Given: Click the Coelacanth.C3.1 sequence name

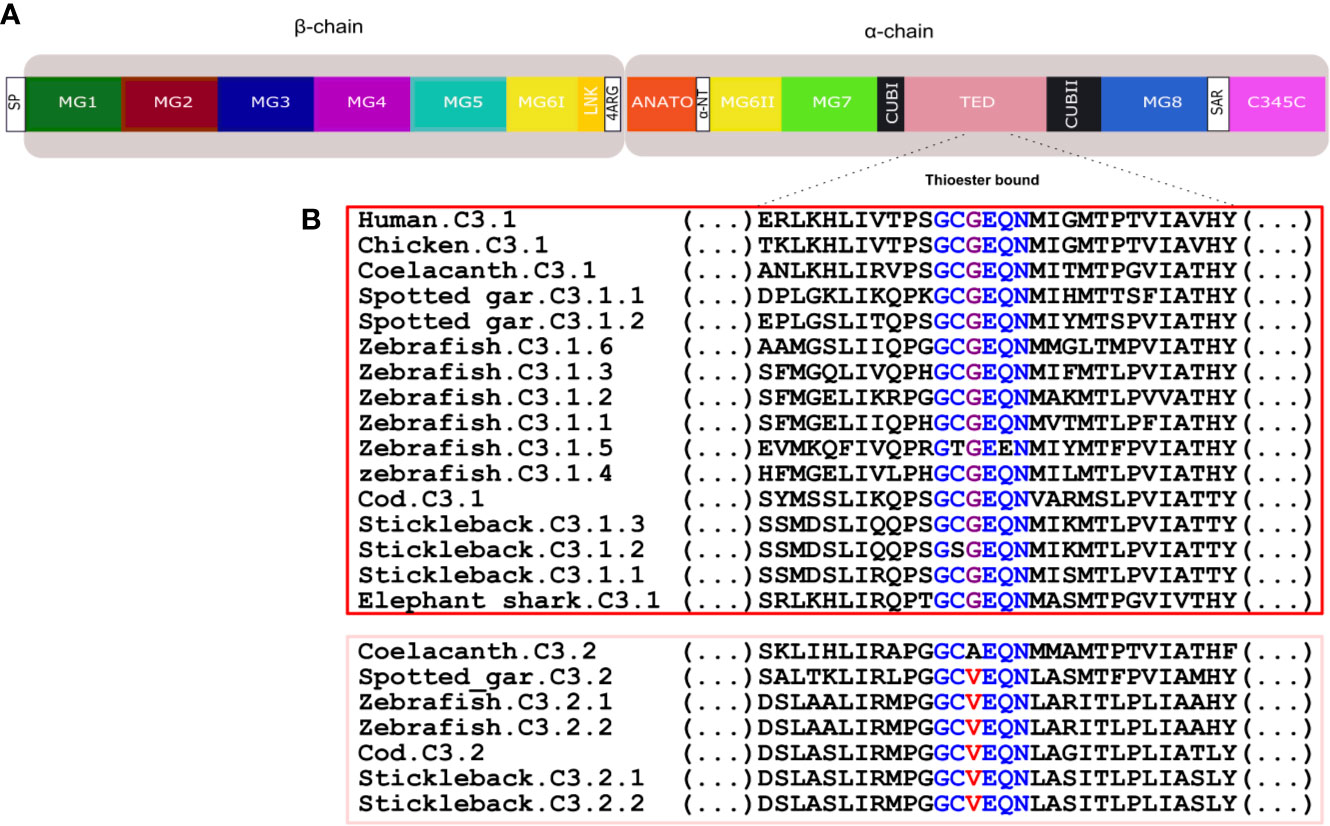Looking at the screenshot, I should click(x=477, y=270).
